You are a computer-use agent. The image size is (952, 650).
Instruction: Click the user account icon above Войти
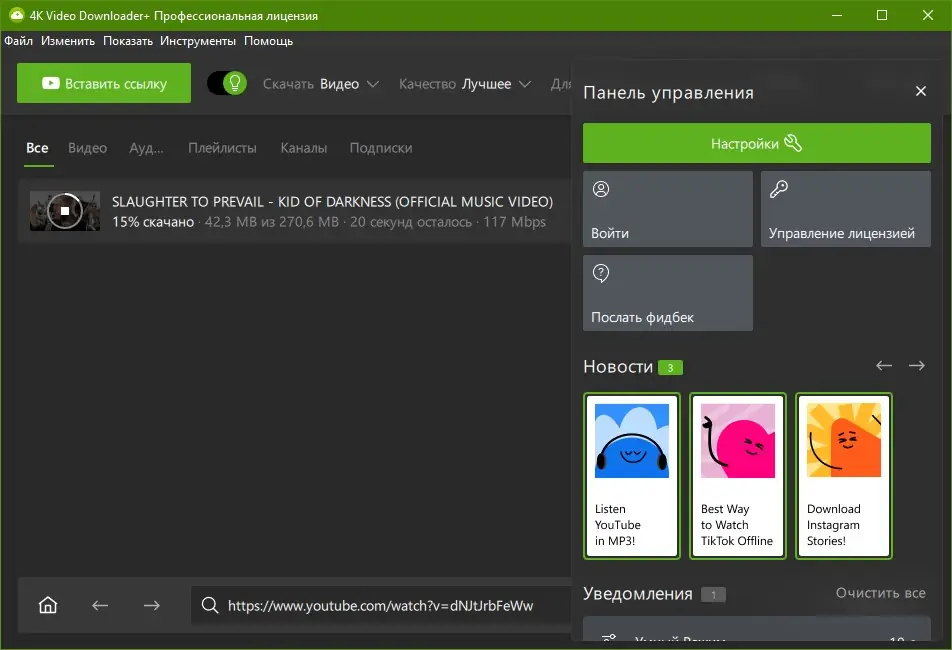point(601,189)
